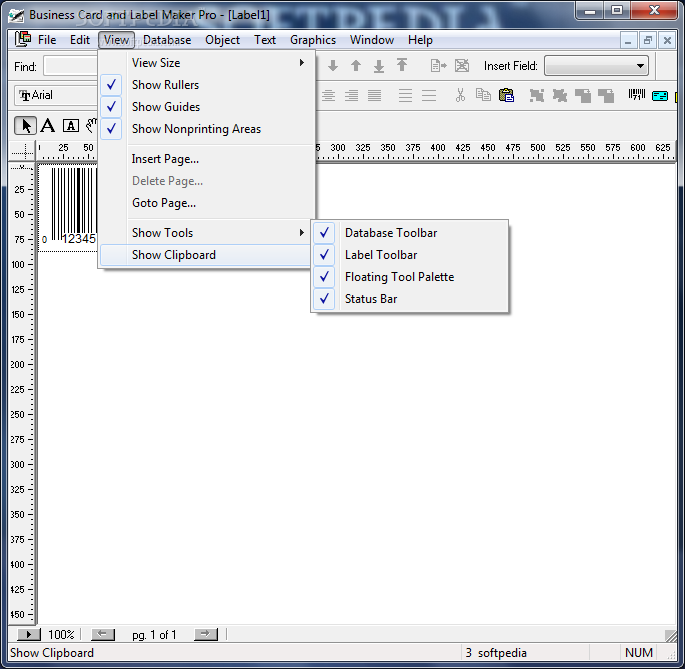Click the 100% zoom value
Image resolution: width=685 pixels, height=669 pixels.
61,634
